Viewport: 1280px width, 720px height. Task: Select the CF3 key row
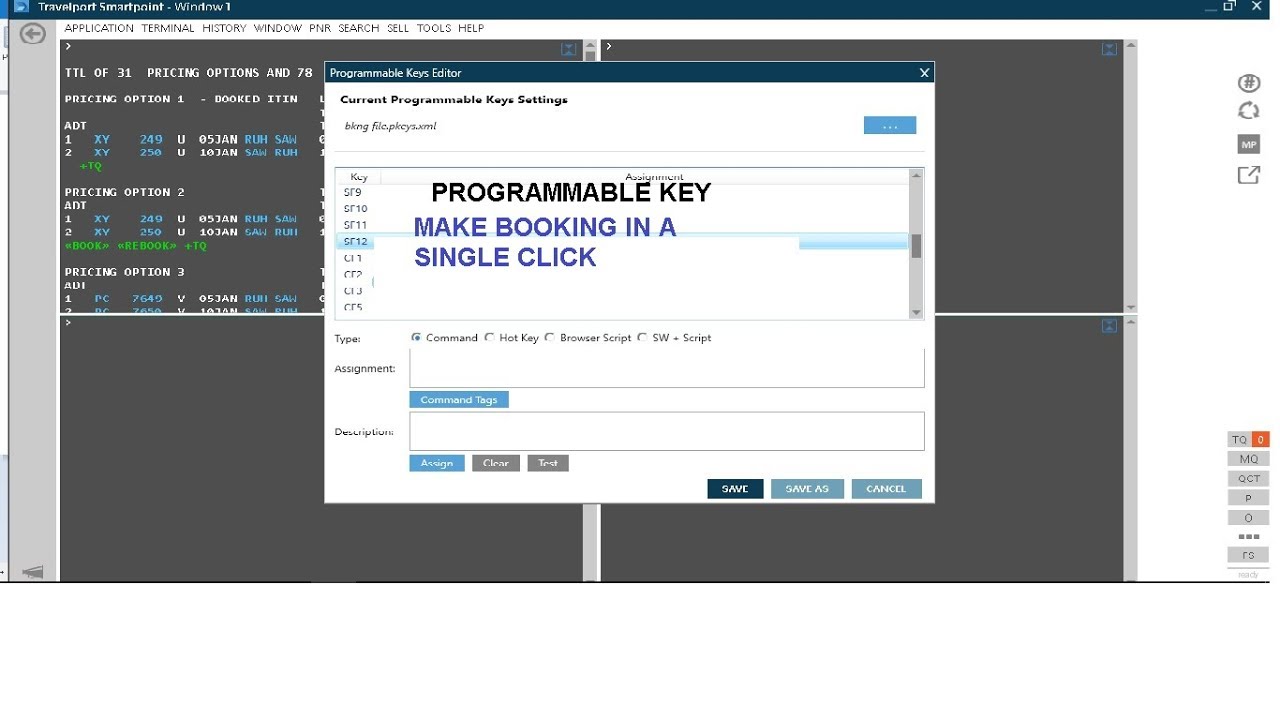click(622, 291)
